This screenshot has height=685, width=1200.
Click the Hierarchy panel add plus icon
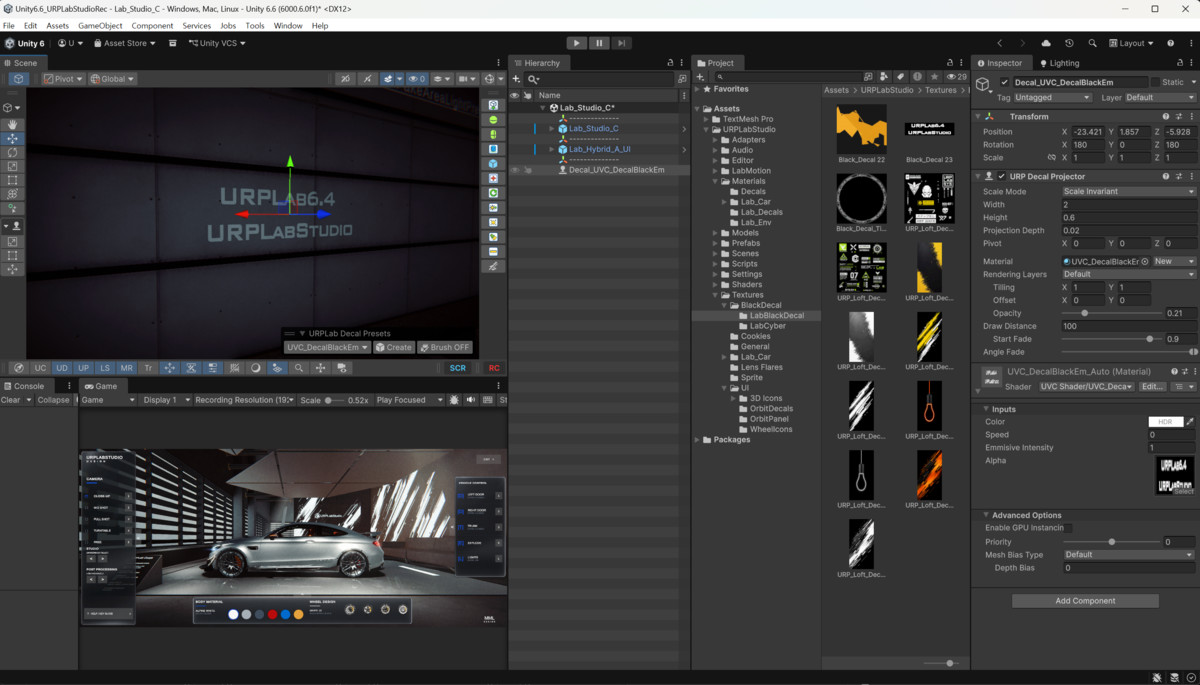(x=517, y=79)
